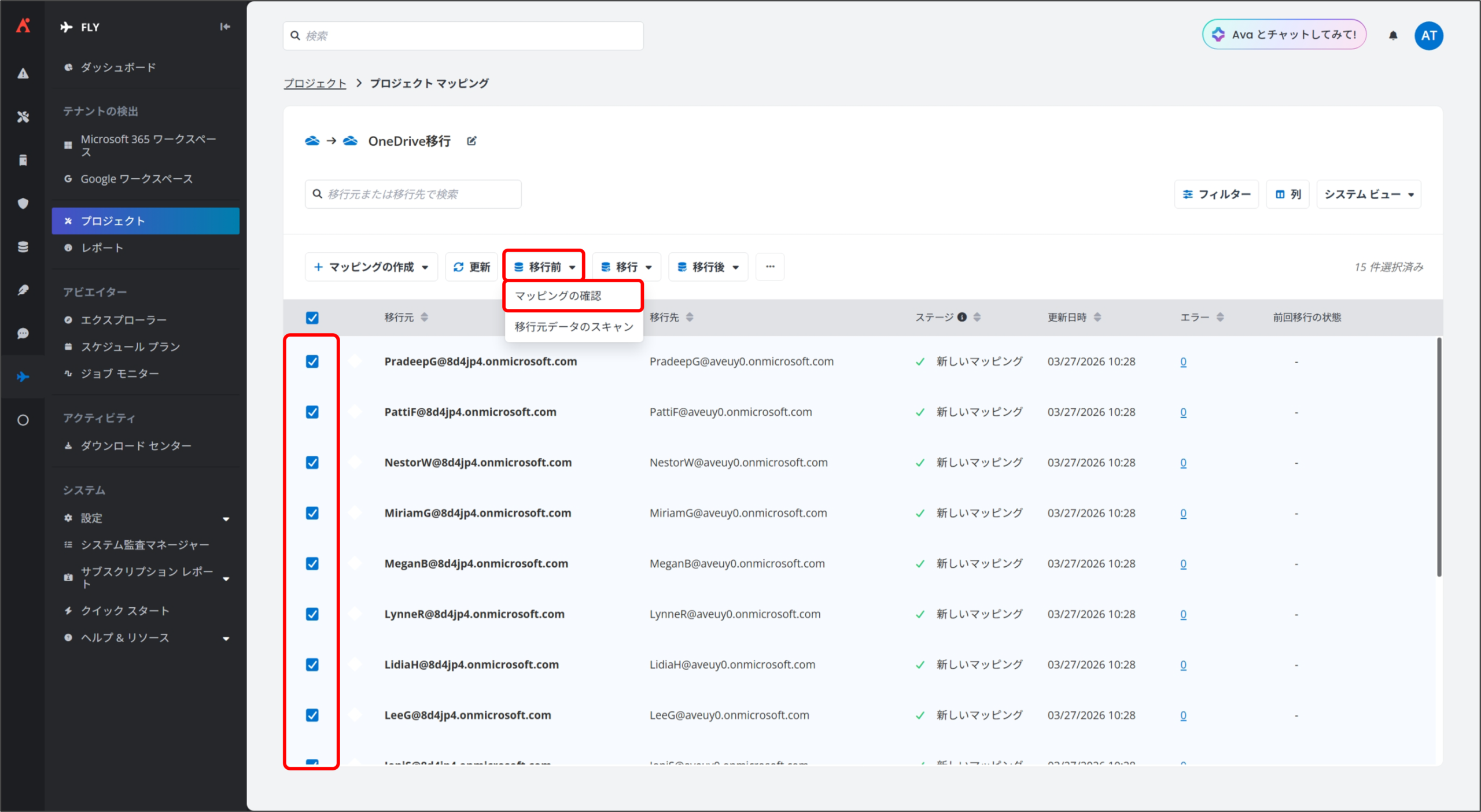Click the AvePoint logo icon
The image size is (1481, 812).
(23, 25)
